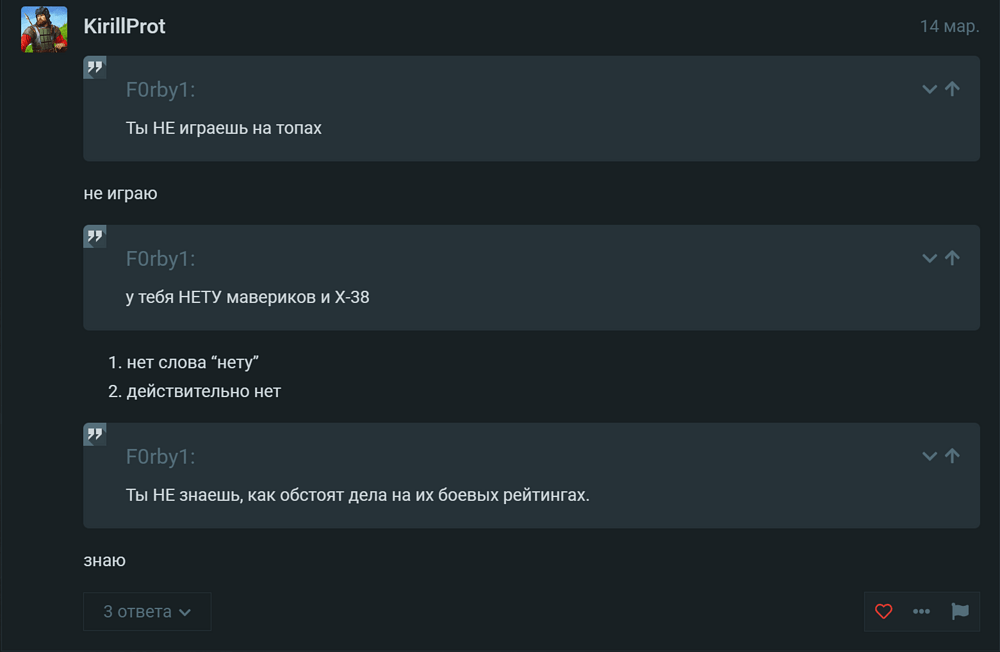The image size is (1000, 652).
Task: Jump to the 'боевых рейтингах' quoted post via up arrow
Action: (x=952, y=456)
